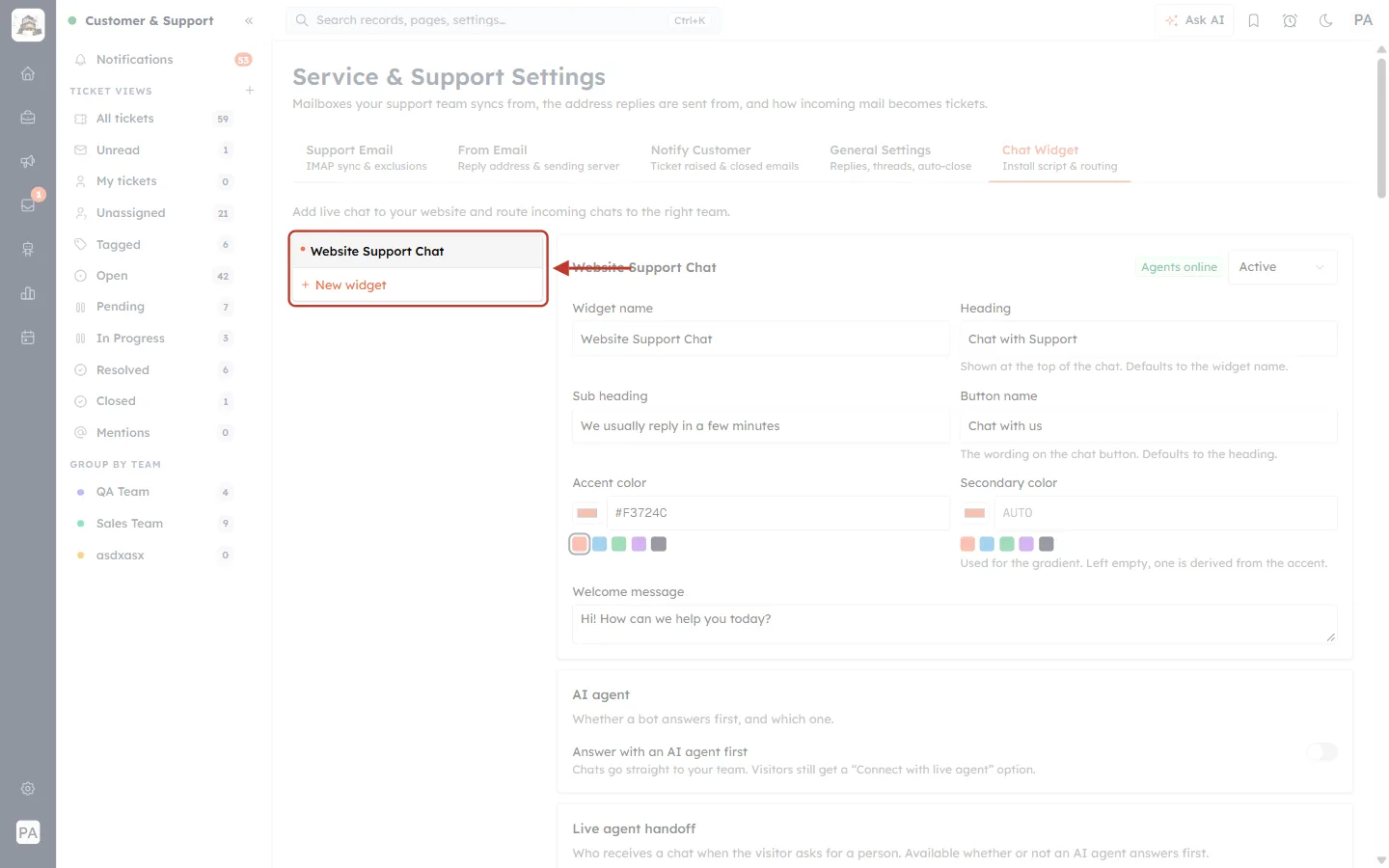1389x868 pixels.
Task: Collapse the sidebar with double chevron
Action: point(249,20)
